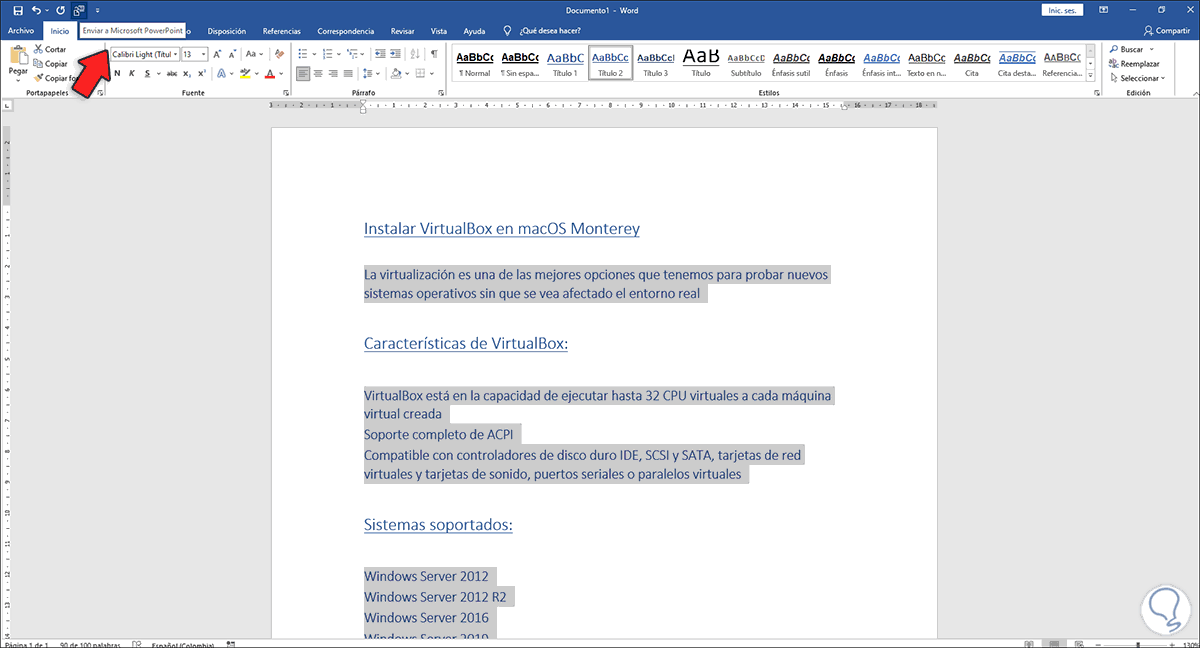The width and height of the screenshot is (1200, 648).
Task: Click Reemplazar in the Edición group
Action: coord(1133,63)
